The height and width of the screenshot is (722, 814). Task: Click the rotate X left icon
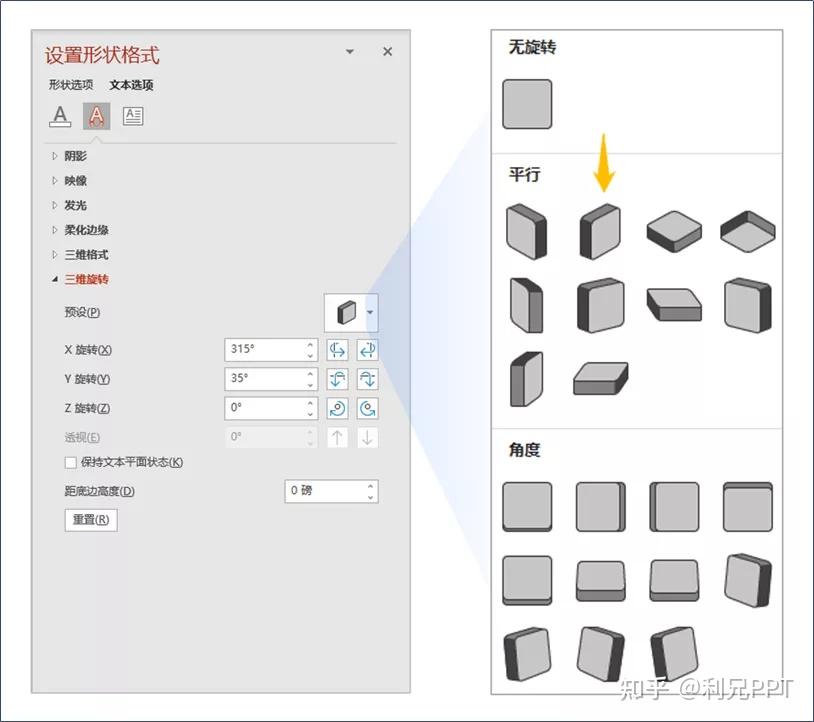tap(337, 350)
